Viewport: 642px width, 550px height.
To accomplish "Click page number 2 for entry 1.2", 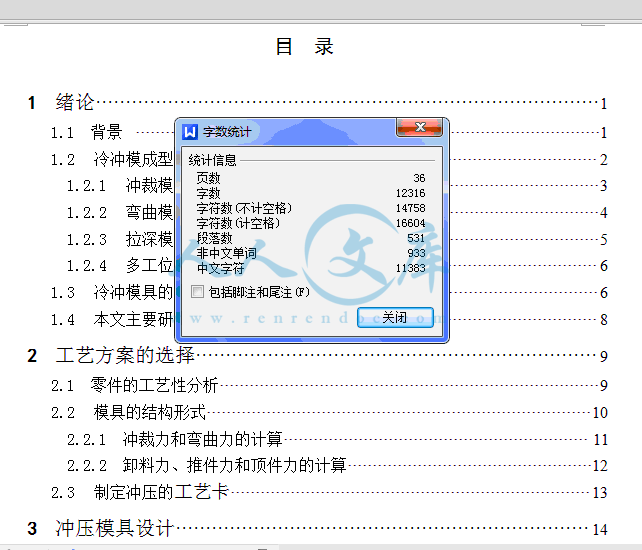I will pyautogui.click(x=604, y=160).
